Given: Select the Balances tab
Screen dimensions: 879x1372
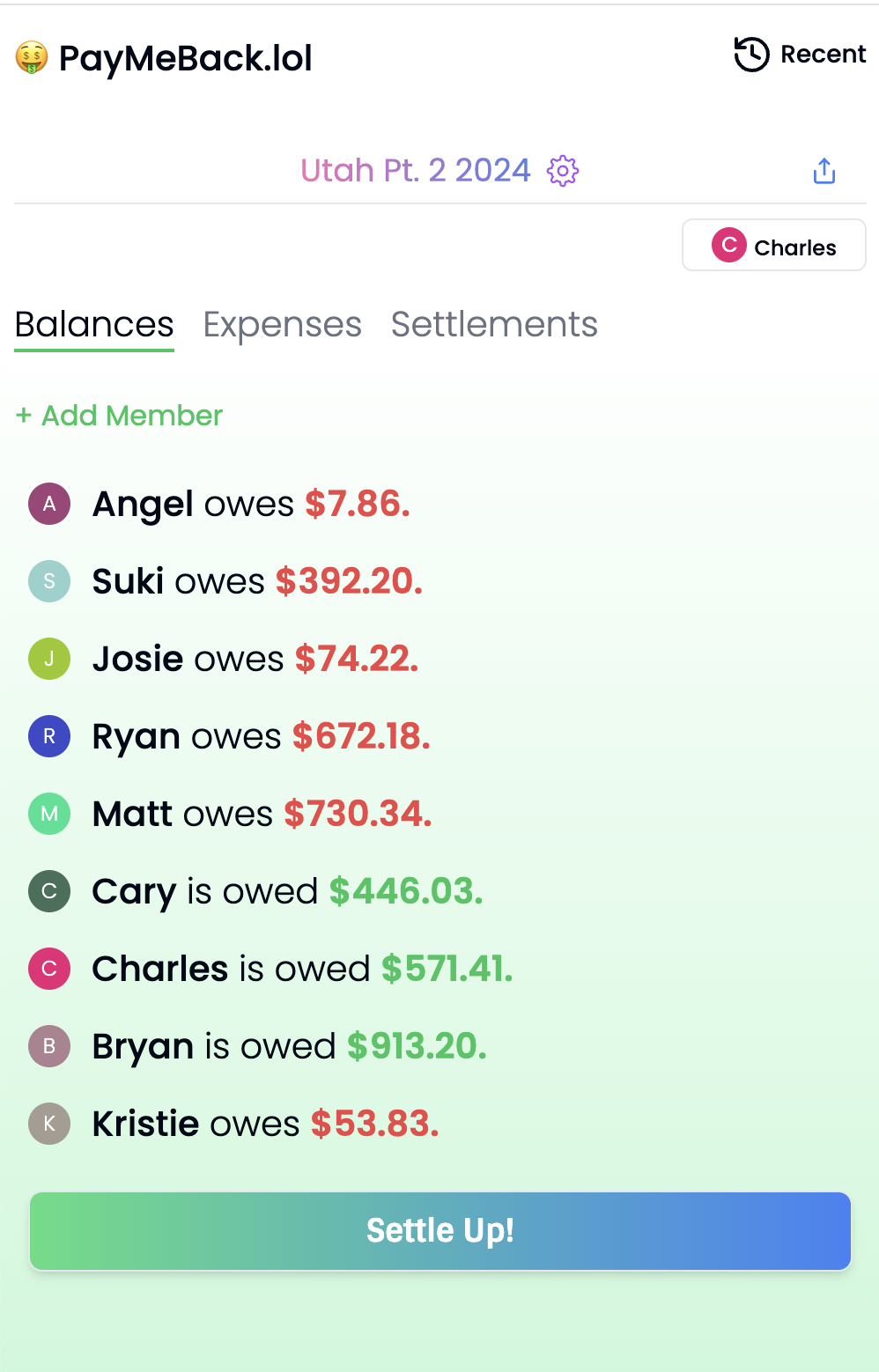Looking at the screenshot, I should tap(94, 325).
